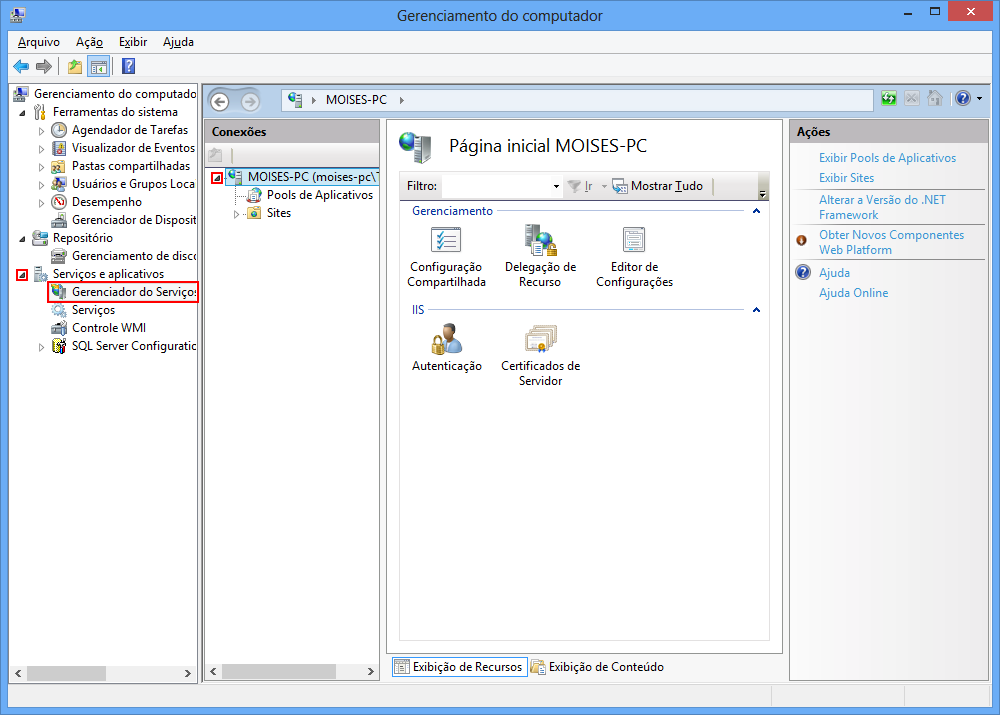The image size is (1000, 715).
Task: Select Gerenciamento de disco in the tree
Action: click(x=134, y=256)
